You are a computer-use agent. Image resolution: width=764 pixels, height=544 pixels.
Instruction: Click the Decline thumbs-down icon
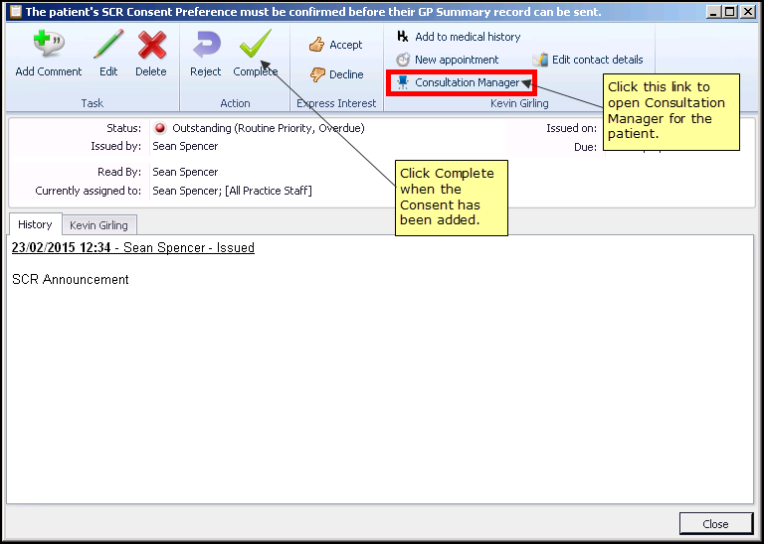(317, 75)
